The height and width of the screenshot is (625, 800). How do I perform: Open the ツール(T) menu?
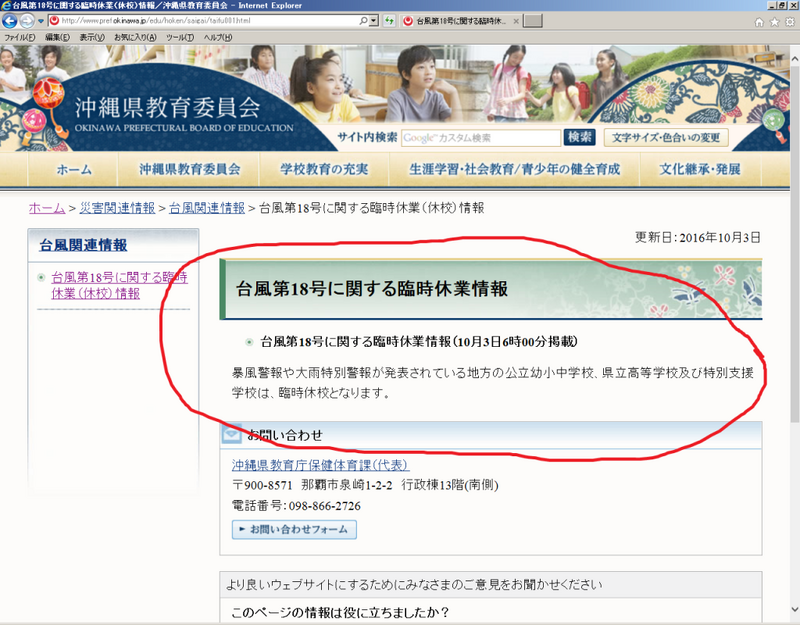click(x=180, y=37)
